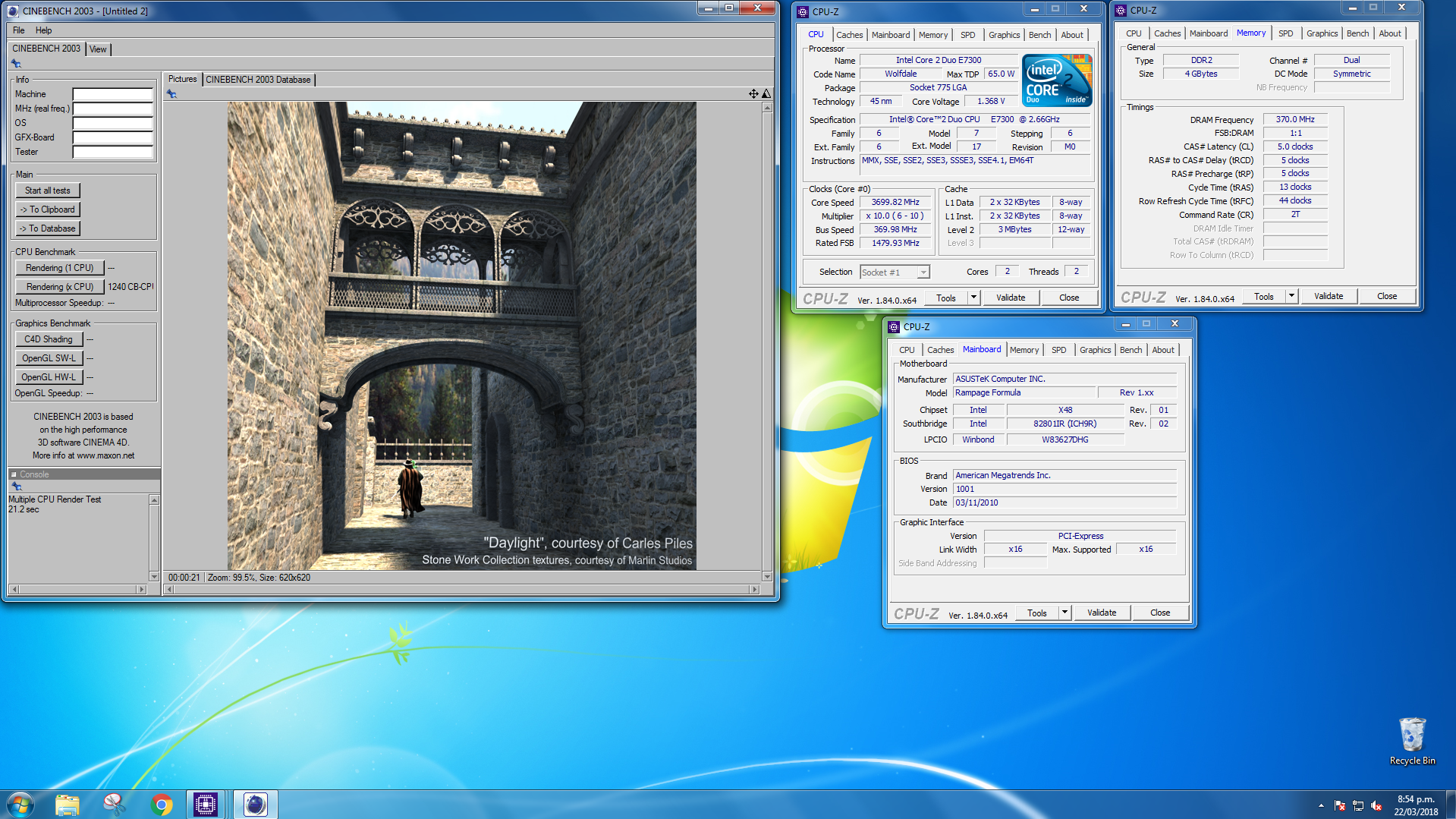The height and width of the screenshot is (819, 1456).
Task: Show hidden tray icons
Action: [1321, 805]
